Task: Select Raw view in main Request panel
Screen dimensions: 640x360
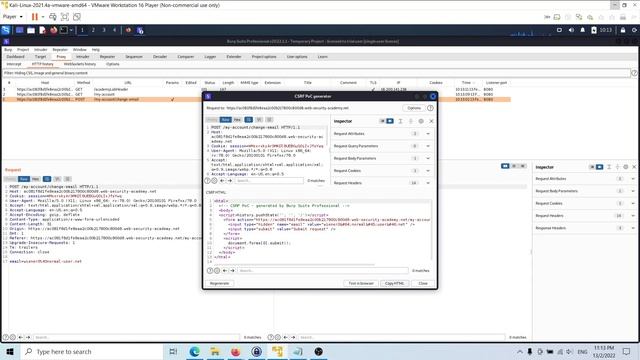Action: coord(24,179)
